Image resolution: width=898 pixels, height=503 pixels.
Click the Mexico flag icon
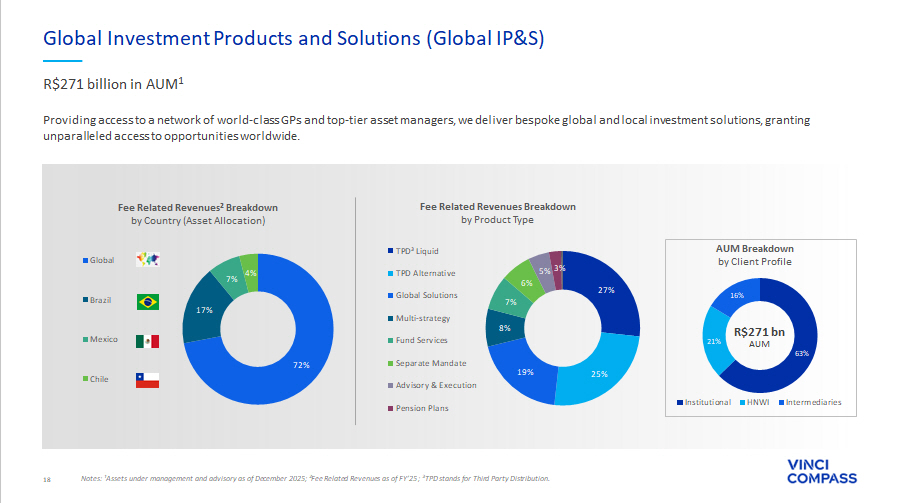point(147,341)
